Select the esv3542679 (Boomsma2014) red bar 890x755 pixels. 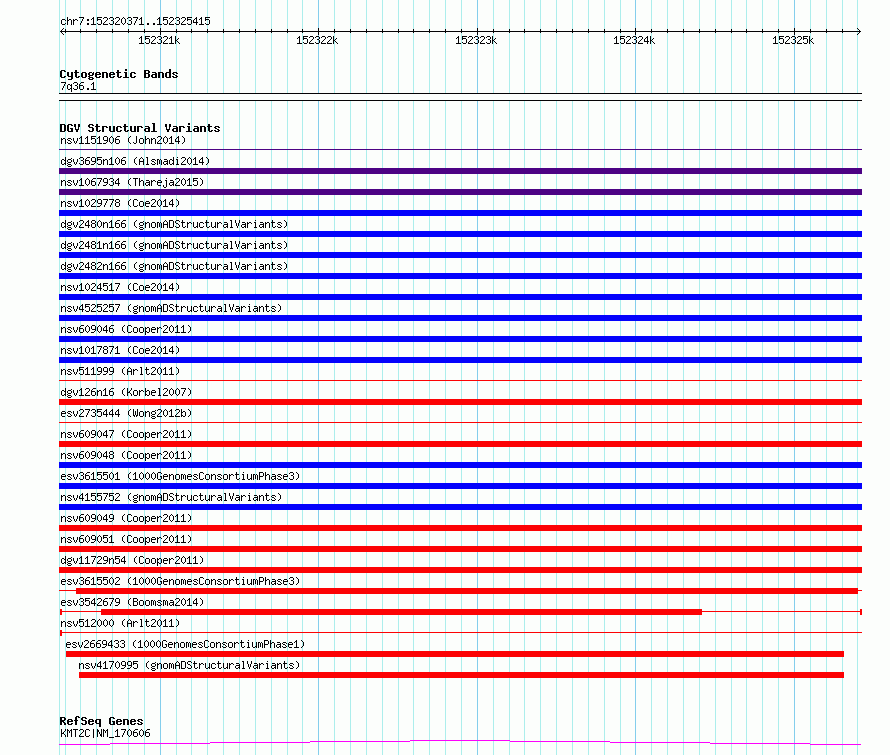point(401,612)
